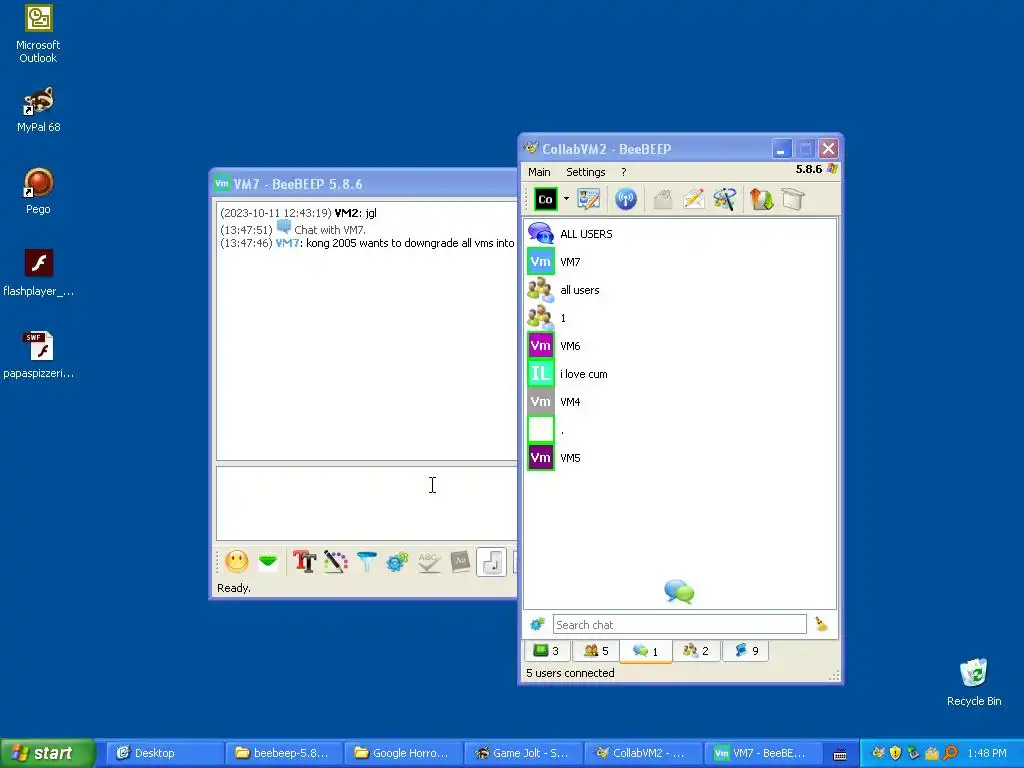This screenshot has width=1024, height=768.
Task: Open the Settings menu
Action: point(585,172)
